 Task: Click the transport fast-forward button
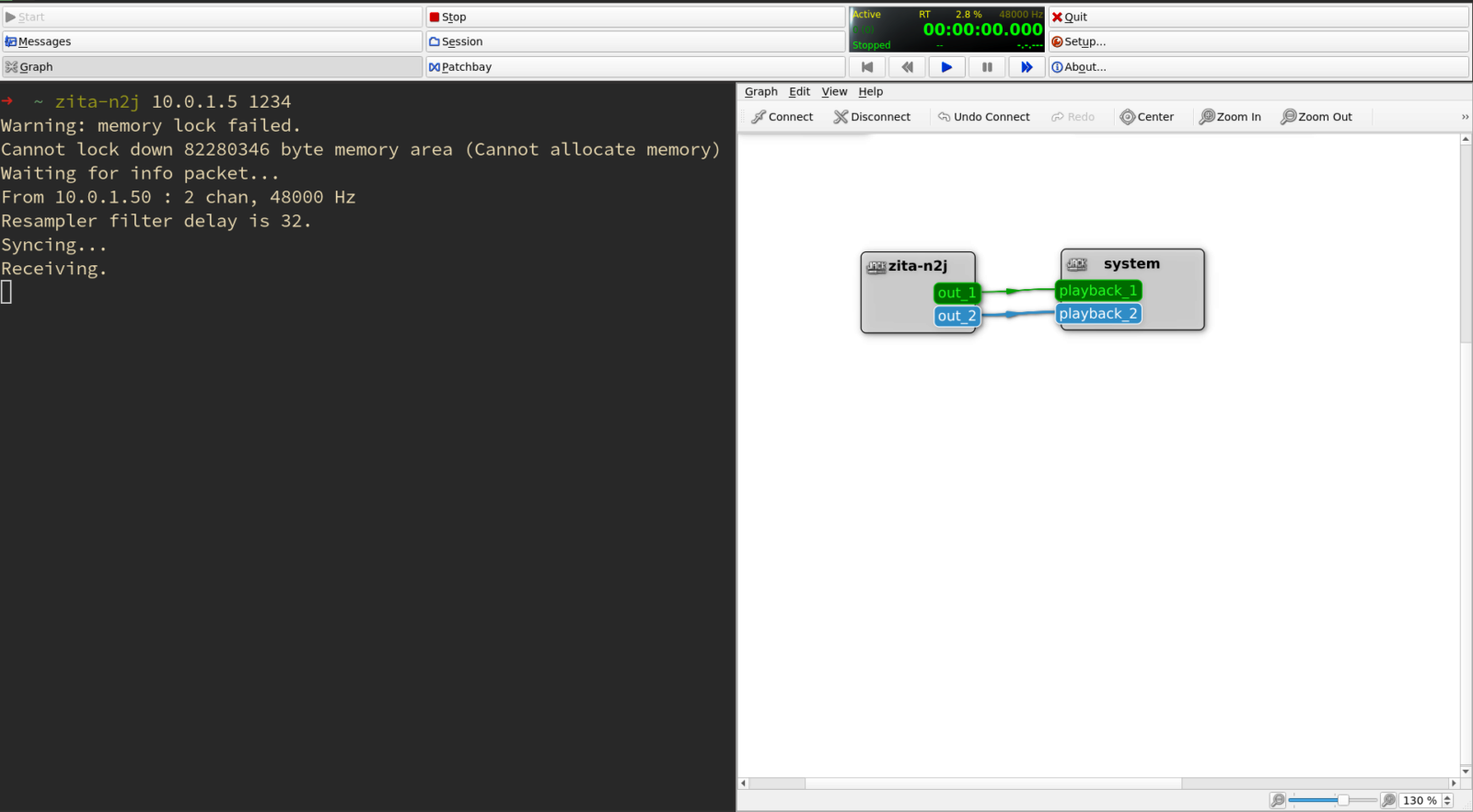(1026, 66)
